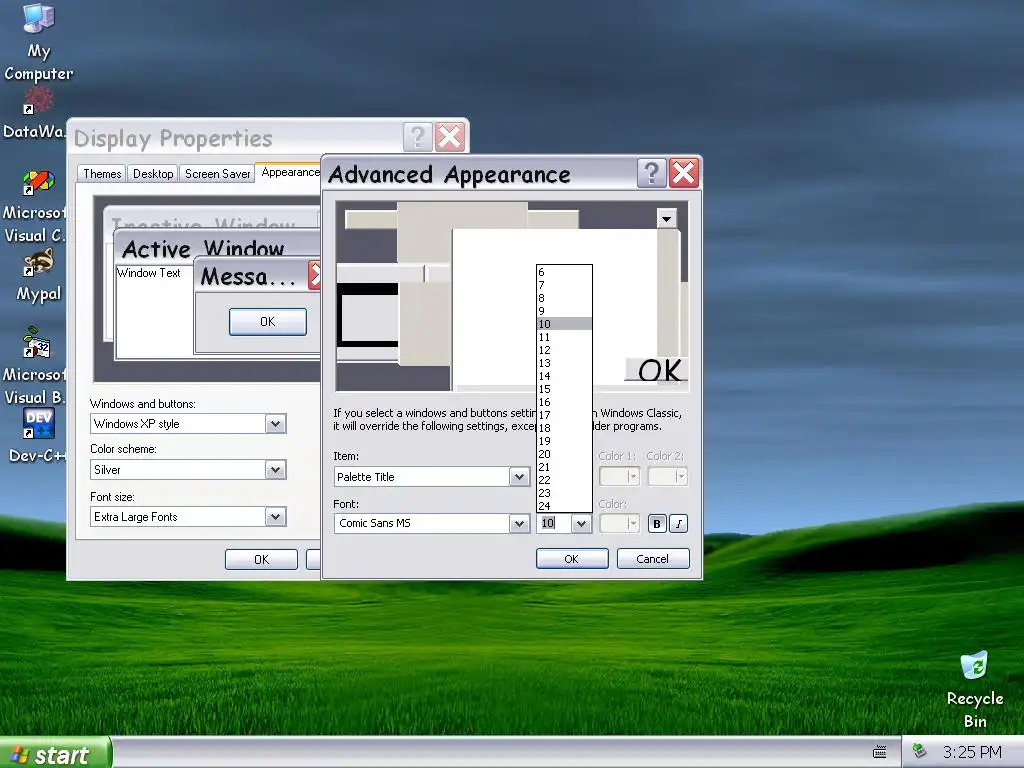Click the font size 10 input field

(x=553, y=523)
